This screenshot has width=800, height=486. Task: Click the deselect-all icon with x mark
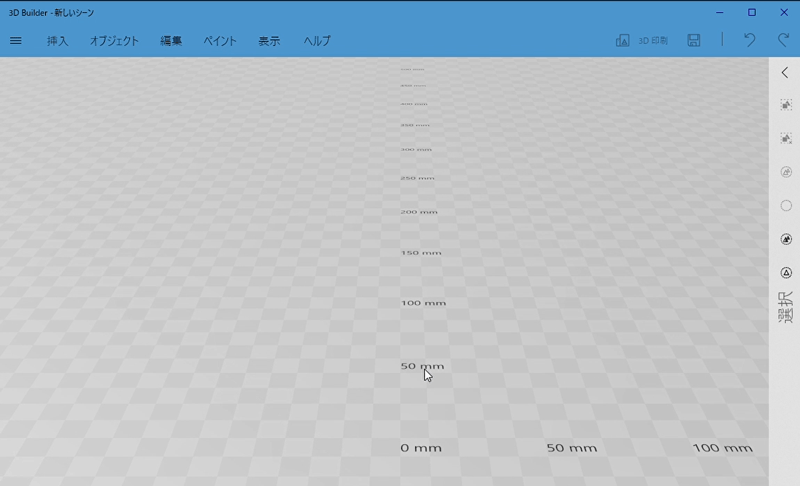pos(786,138)
